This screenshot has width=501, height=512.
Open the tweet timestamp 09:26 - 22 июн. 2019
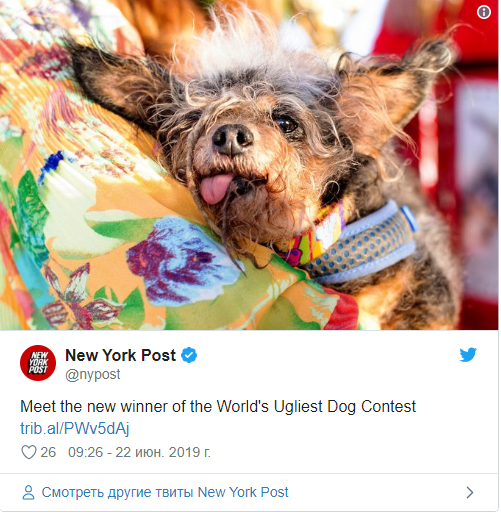139,452
